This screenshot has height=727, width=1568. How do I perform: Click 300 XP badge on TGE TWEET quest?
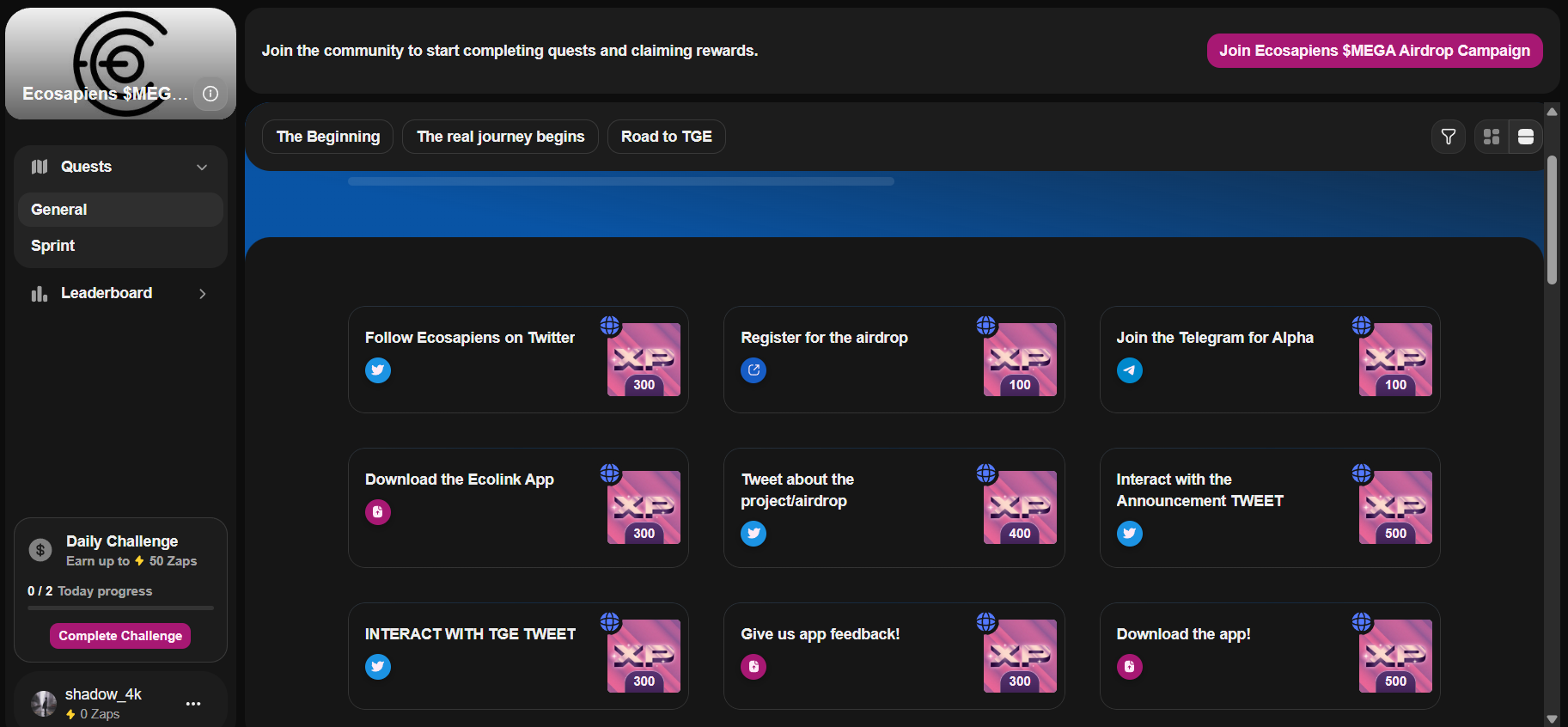644,656
